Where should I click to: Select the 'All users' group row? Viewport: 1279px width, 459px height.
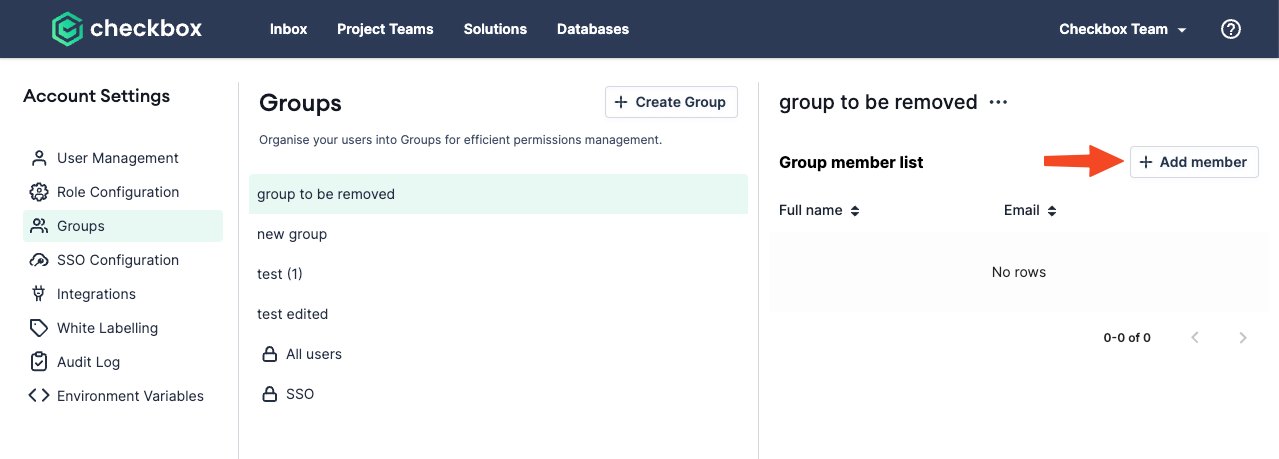tap(498, 354)
